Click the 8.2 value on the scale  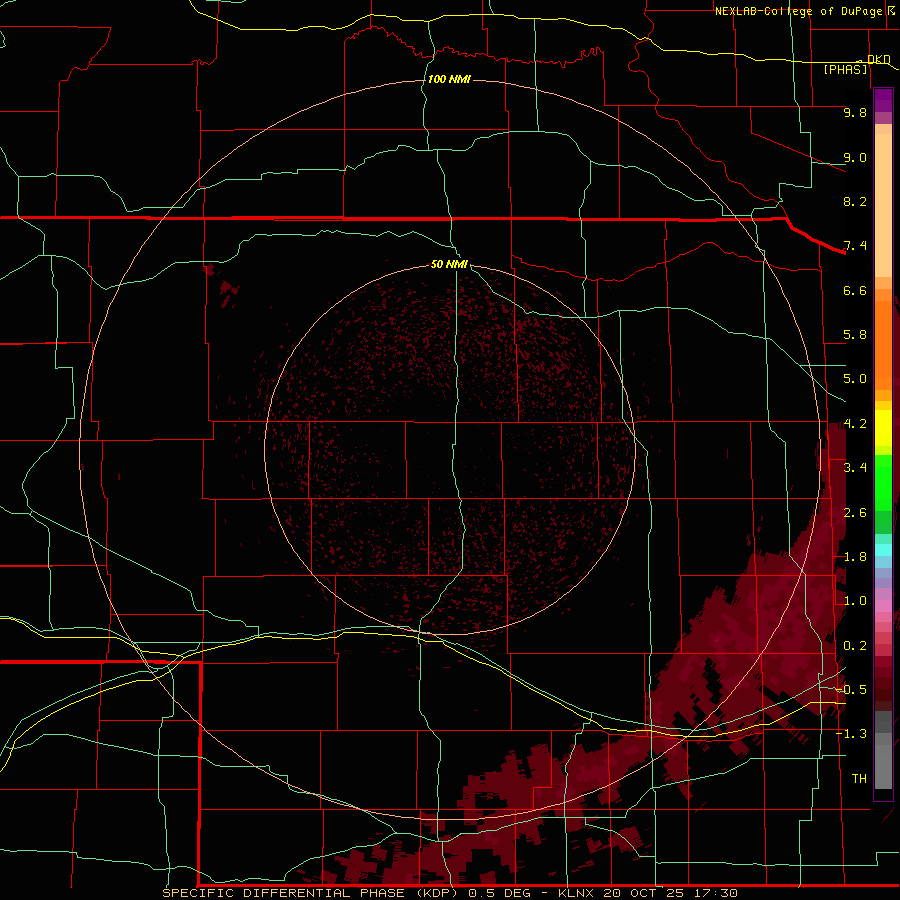(855, 201)
